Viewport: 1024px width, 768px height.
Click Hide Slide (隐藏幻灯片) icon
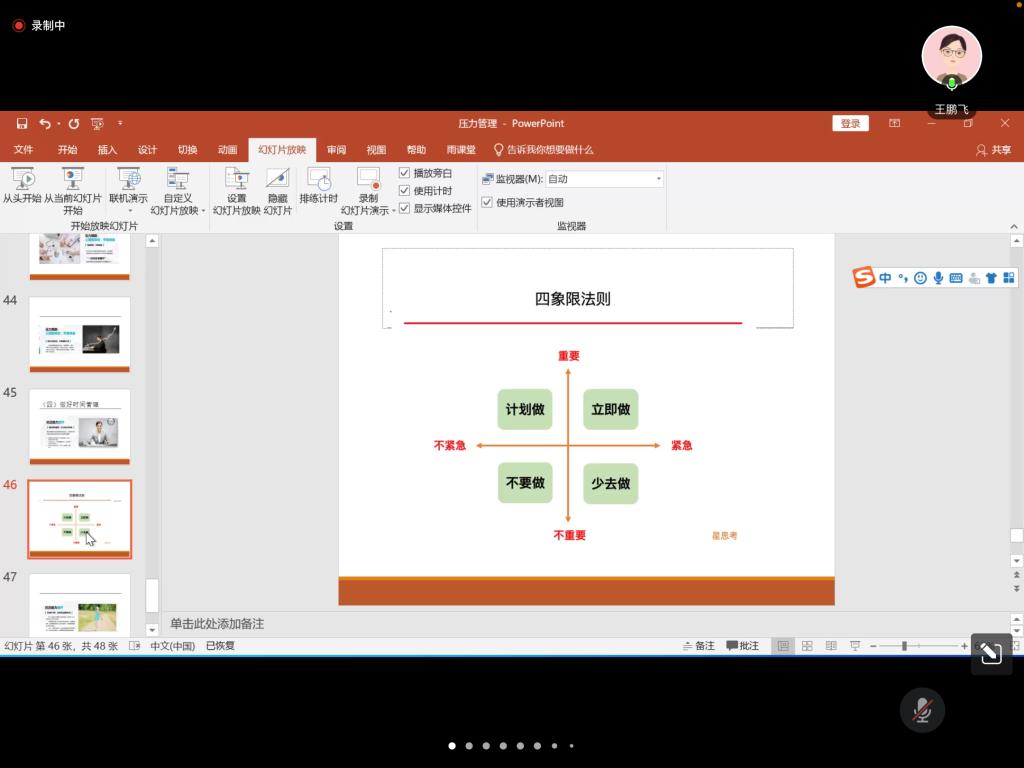coord(277,187)
